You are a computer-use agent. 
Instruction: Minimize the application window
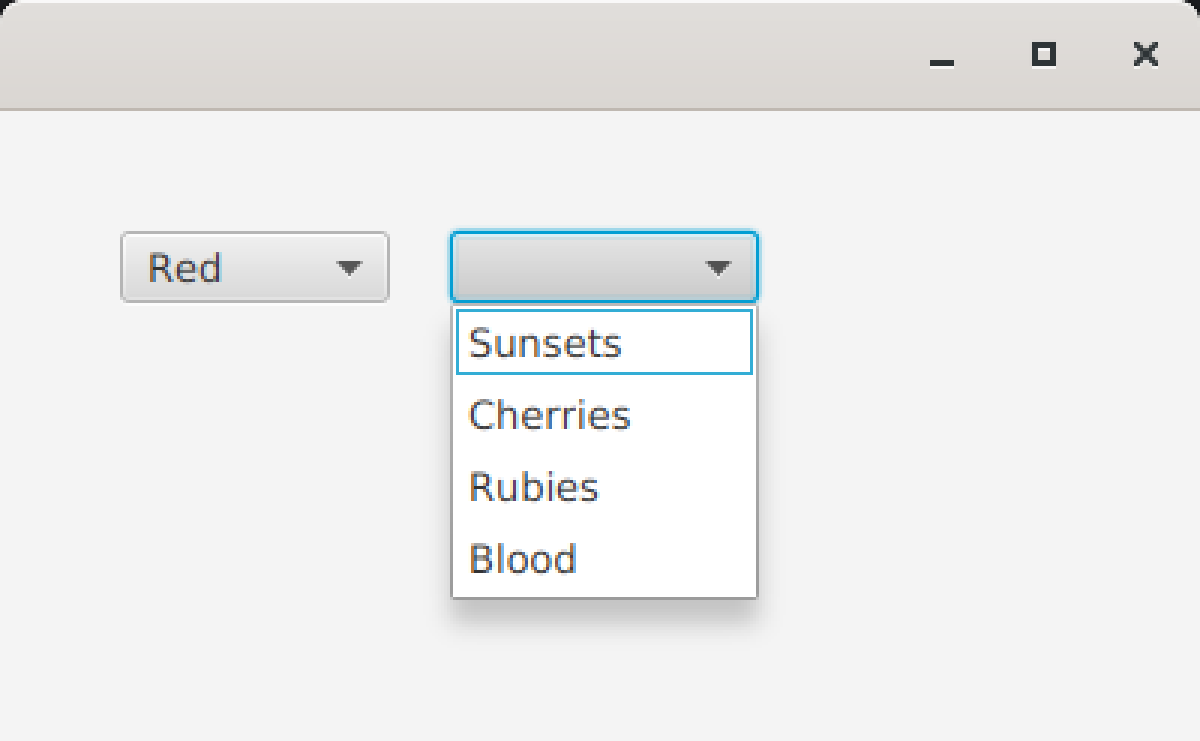click(941, 55)
